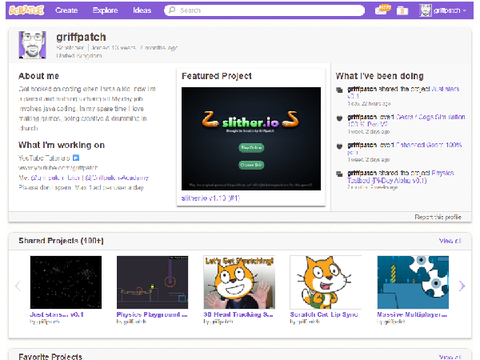Open the slither.io featured project thumbnail
This screenshot has height=360, width=480.
(251, 139)
